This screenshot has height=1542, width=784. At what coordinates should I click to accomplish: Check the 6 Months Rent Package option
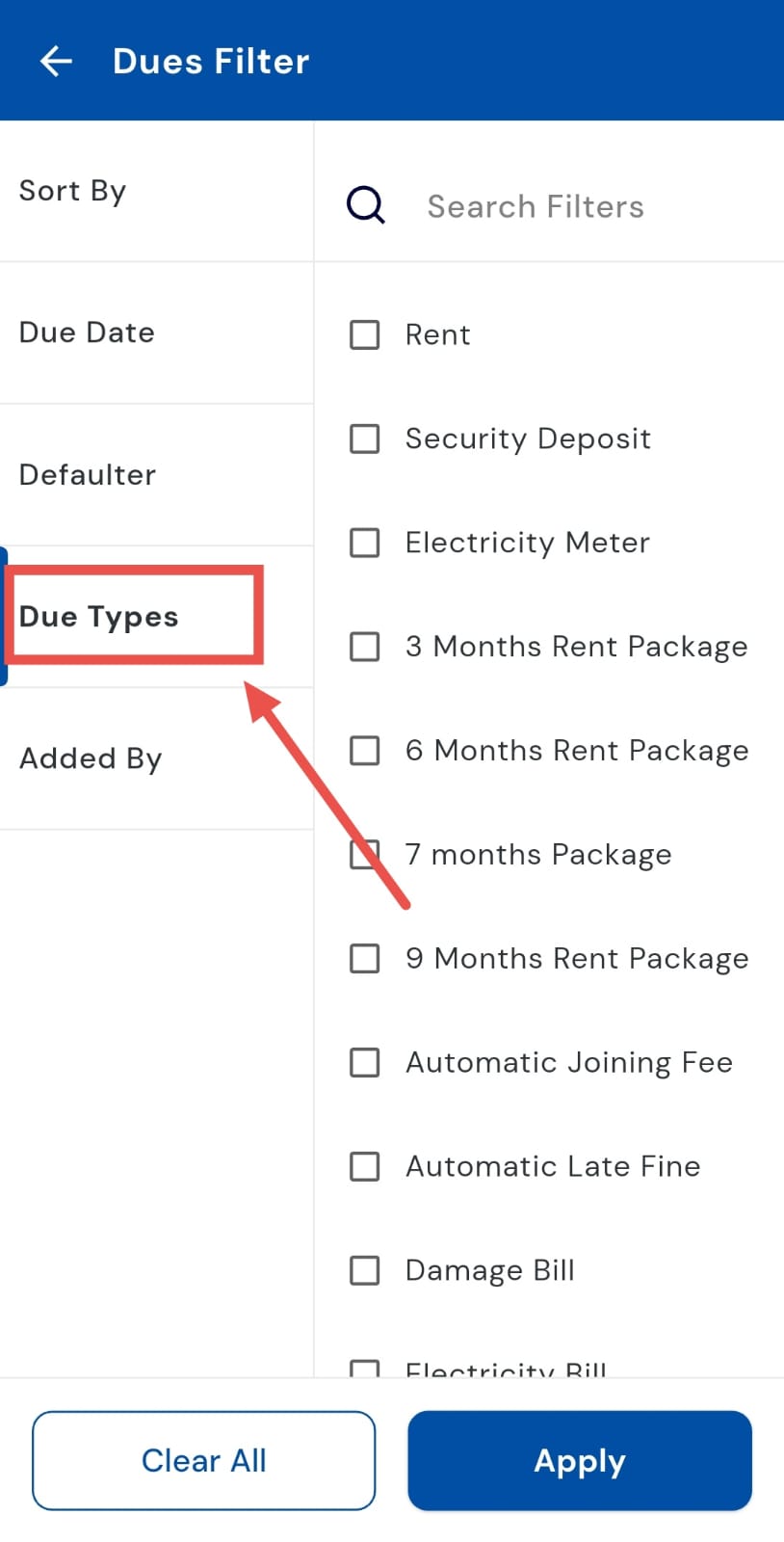pyautogui.click(x=364, y=751)
